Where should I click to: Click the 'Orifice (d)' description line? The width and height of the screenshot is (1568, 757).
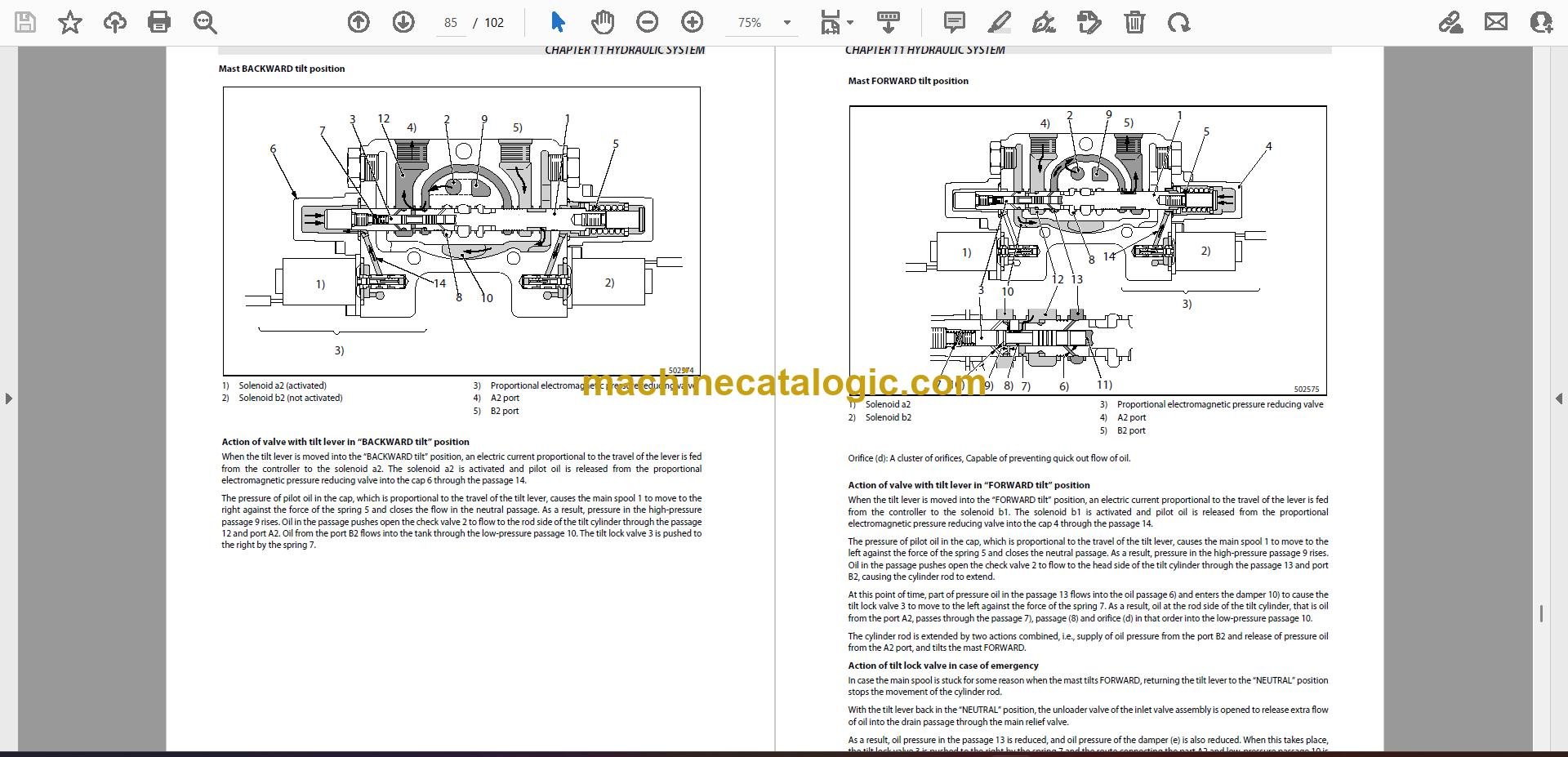[x=989, y=458]
